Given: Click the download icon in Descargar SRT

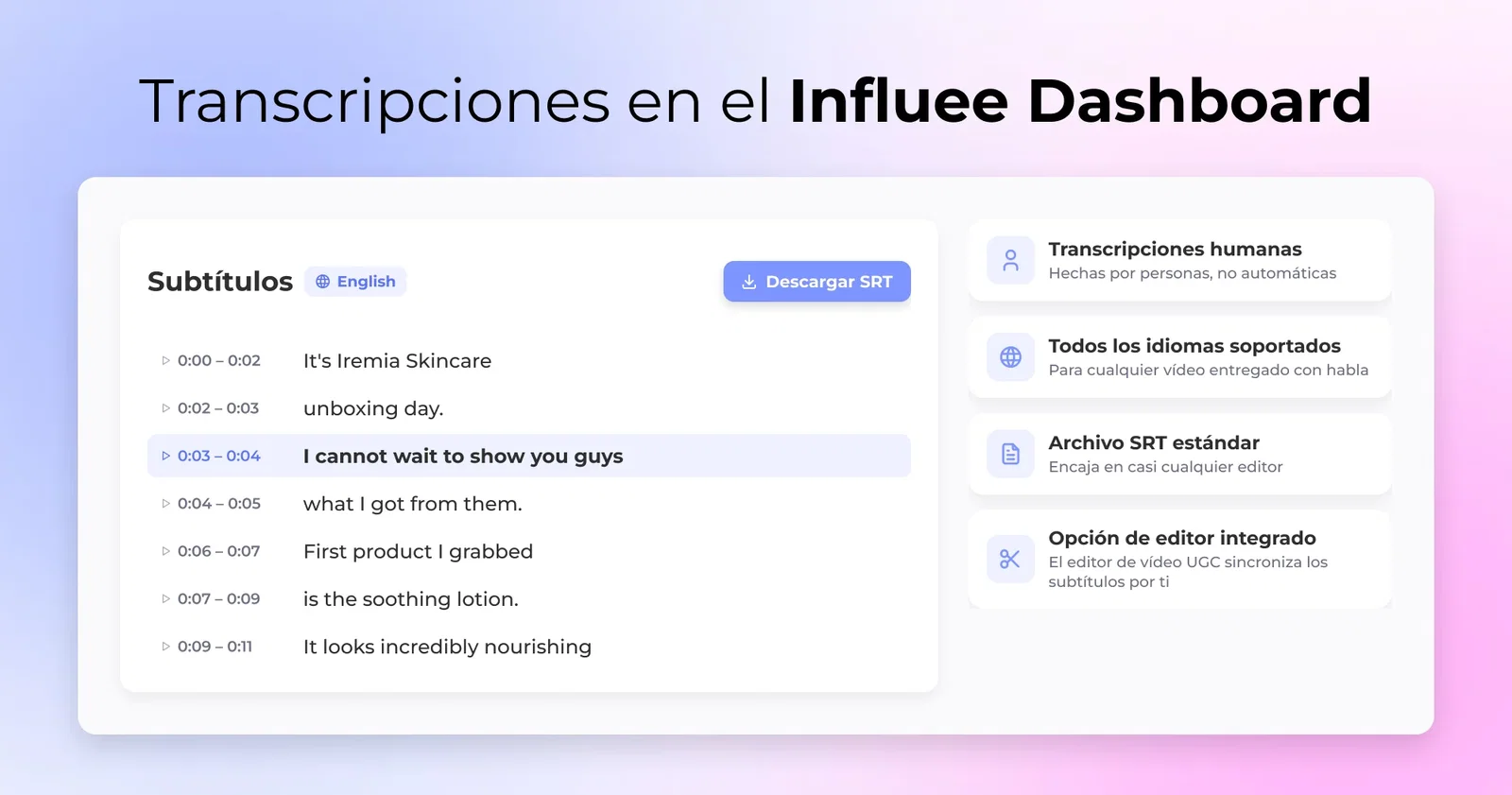Looking at the screenshot, I should point(749,282).
